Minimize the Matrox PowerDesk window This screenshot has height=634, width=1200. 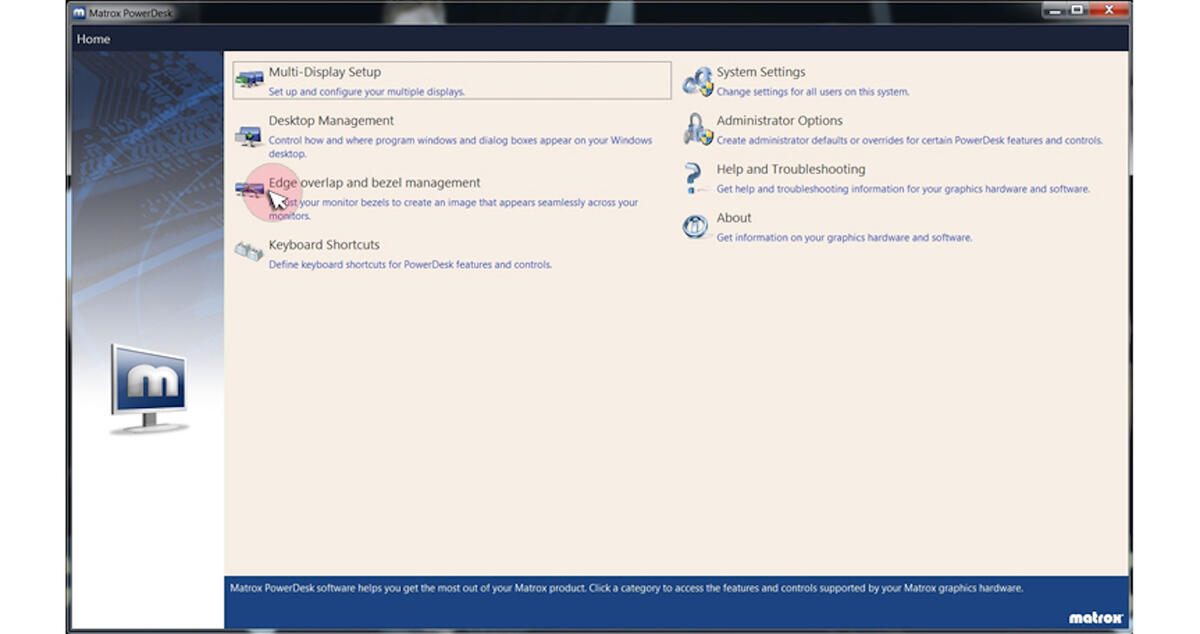coord(1054,9)
